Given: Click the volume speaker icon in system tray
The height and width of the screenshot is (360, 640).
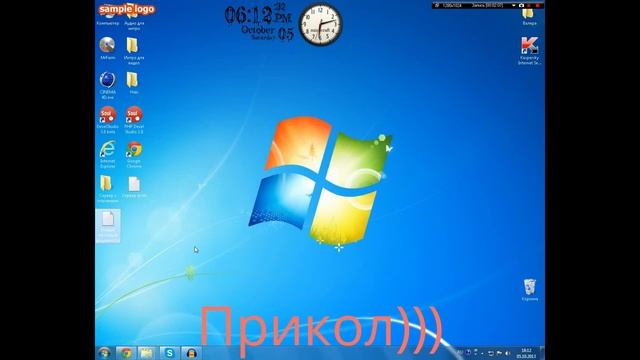Looking at the screenshot, I should point(508,353).
